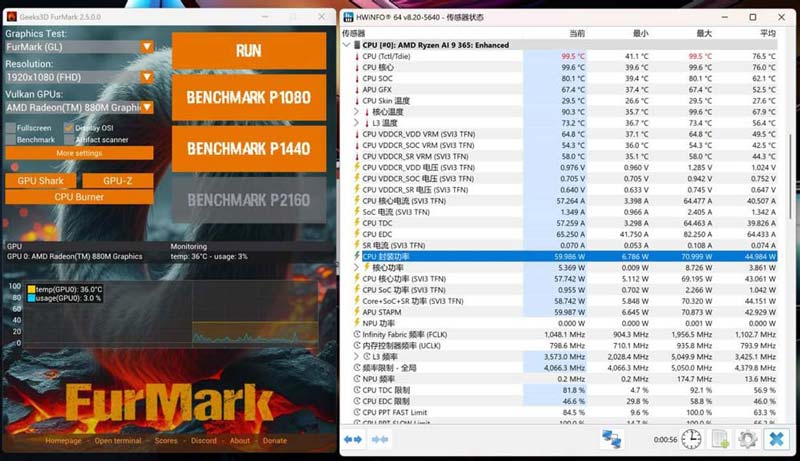Click the 传感器 column header
800x461 pixels.
point(353,33)
